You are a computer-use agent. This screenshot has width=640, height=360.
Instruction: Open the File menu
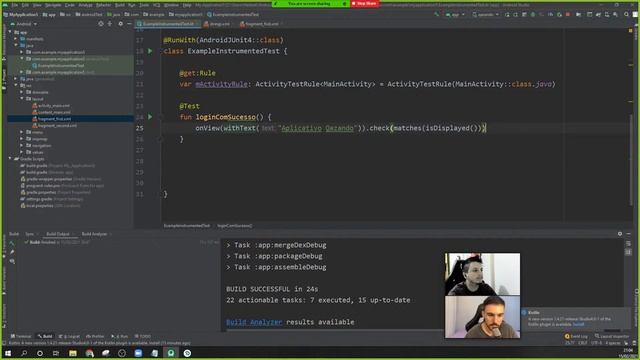(15, 5)
